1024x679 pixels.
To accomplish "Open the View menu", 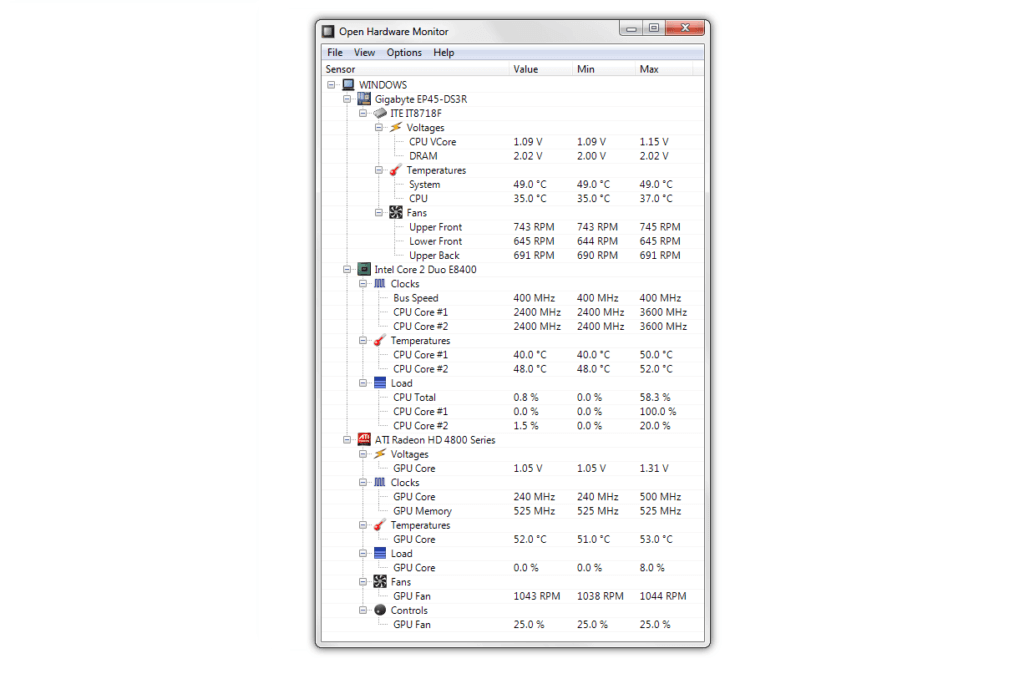I will pyautogui.click(x=364, y=53).
